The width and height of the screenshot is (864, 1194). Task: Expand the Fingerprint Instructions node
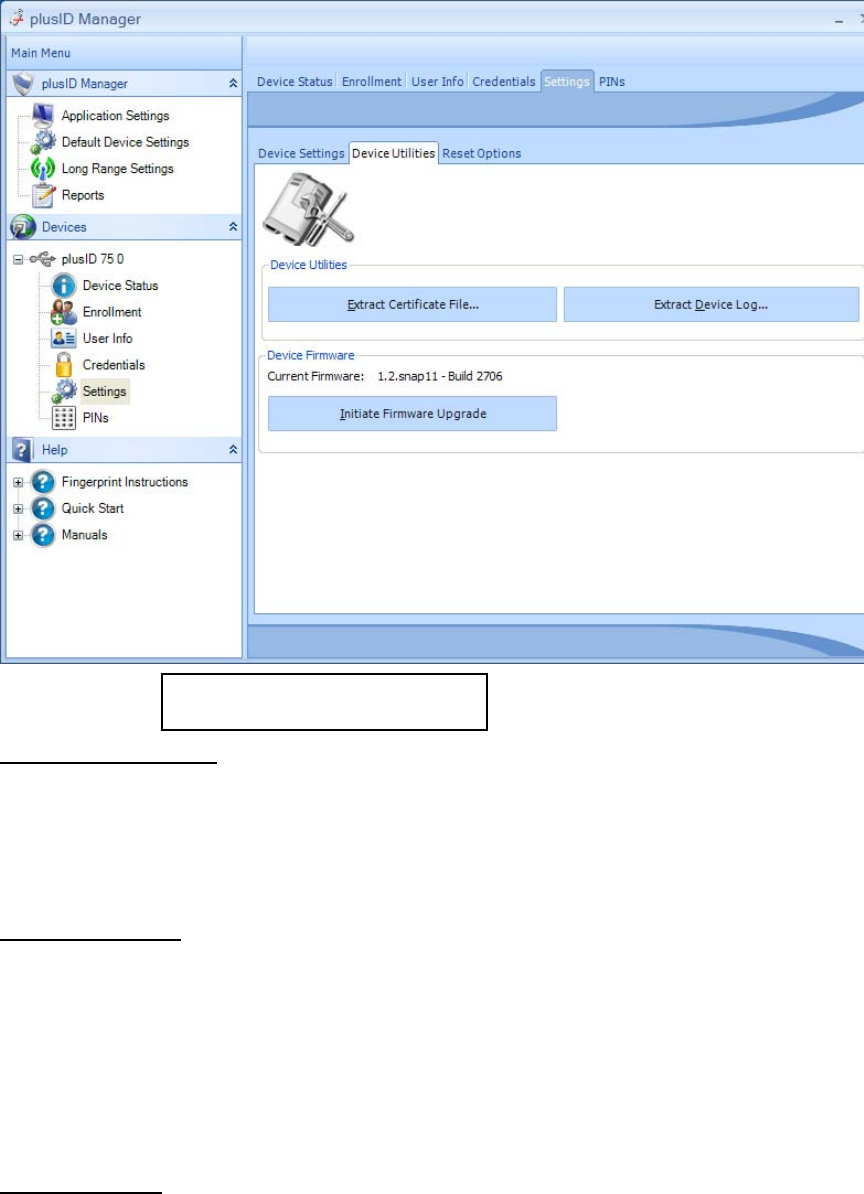pos(18,482)
